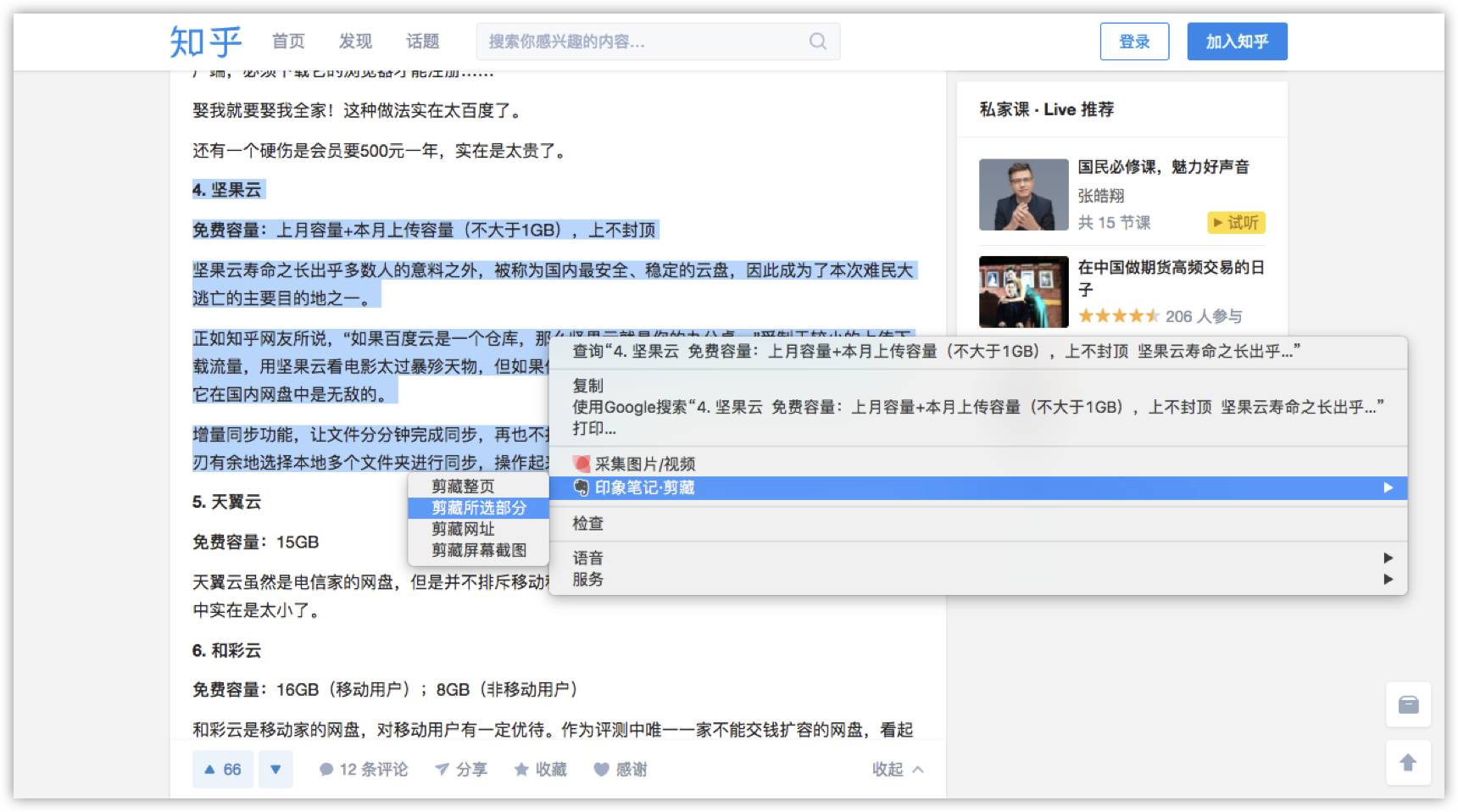Viewport: 1458px width, 812px height.
Task: Click the 分享 share icon
Action: 442,769
